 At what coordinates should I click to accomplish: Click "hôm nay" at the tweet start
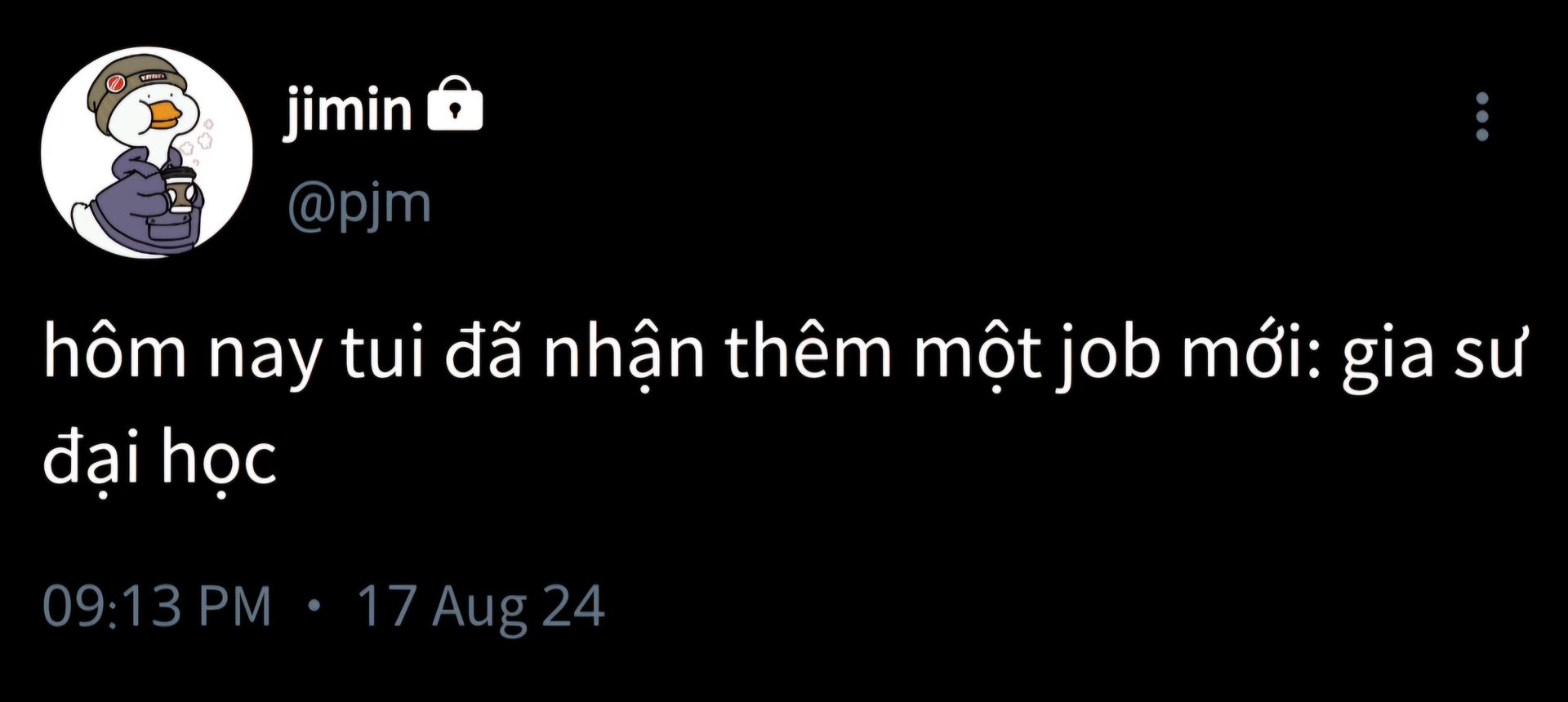point(181,353)
